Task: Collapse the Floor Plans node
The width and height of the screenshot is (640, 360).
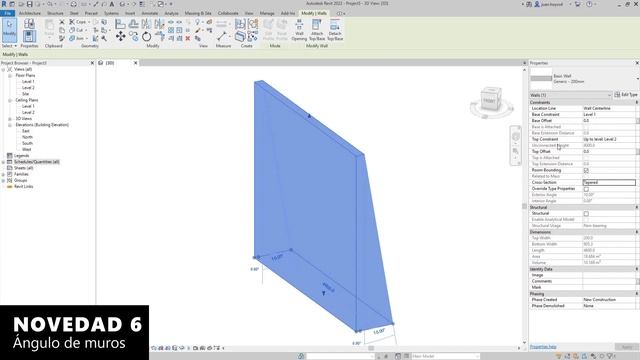Action: point(10,76)
